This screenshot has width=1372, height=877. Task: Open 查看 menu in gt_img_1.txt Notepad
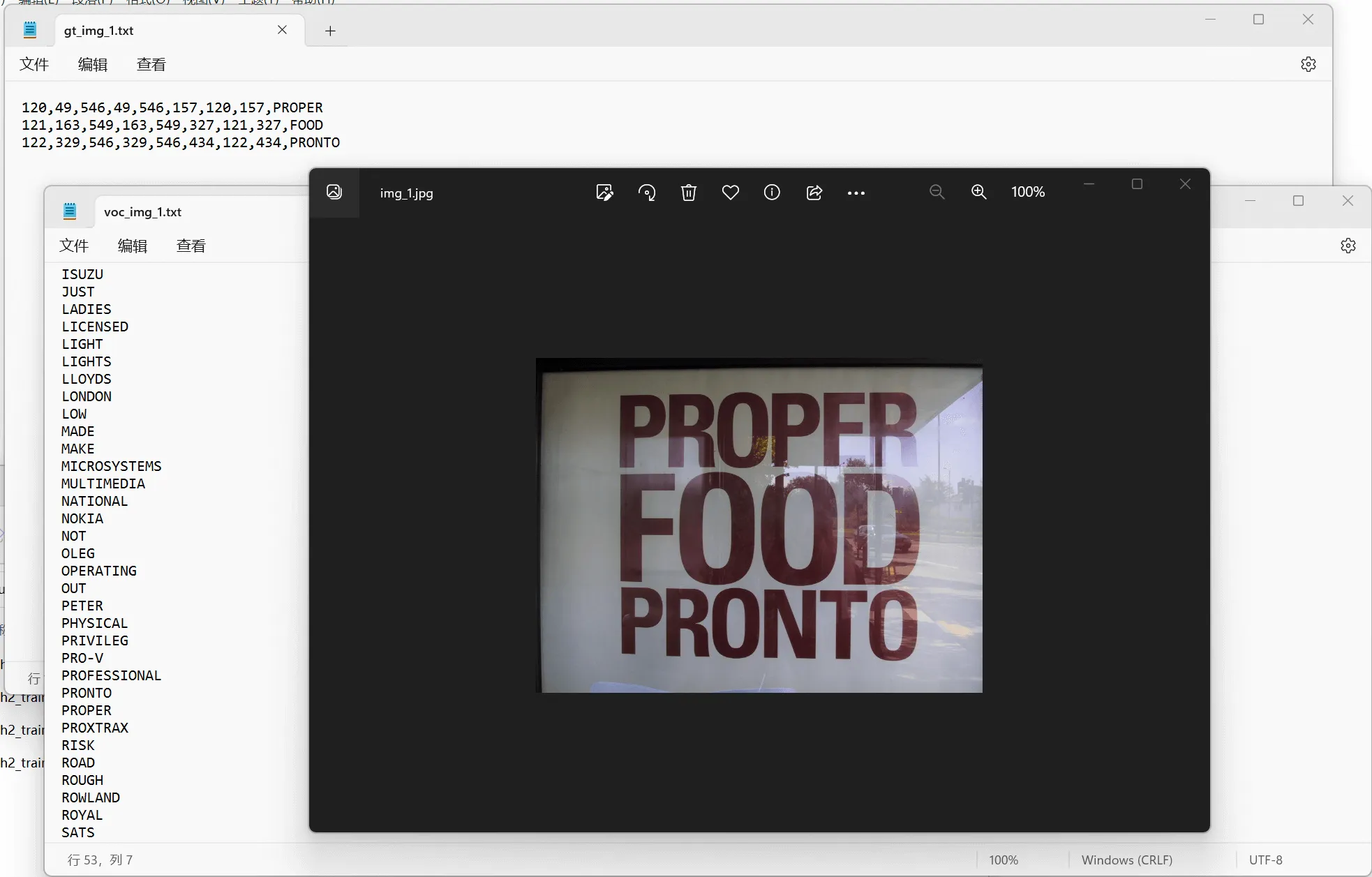coord(151,65)
